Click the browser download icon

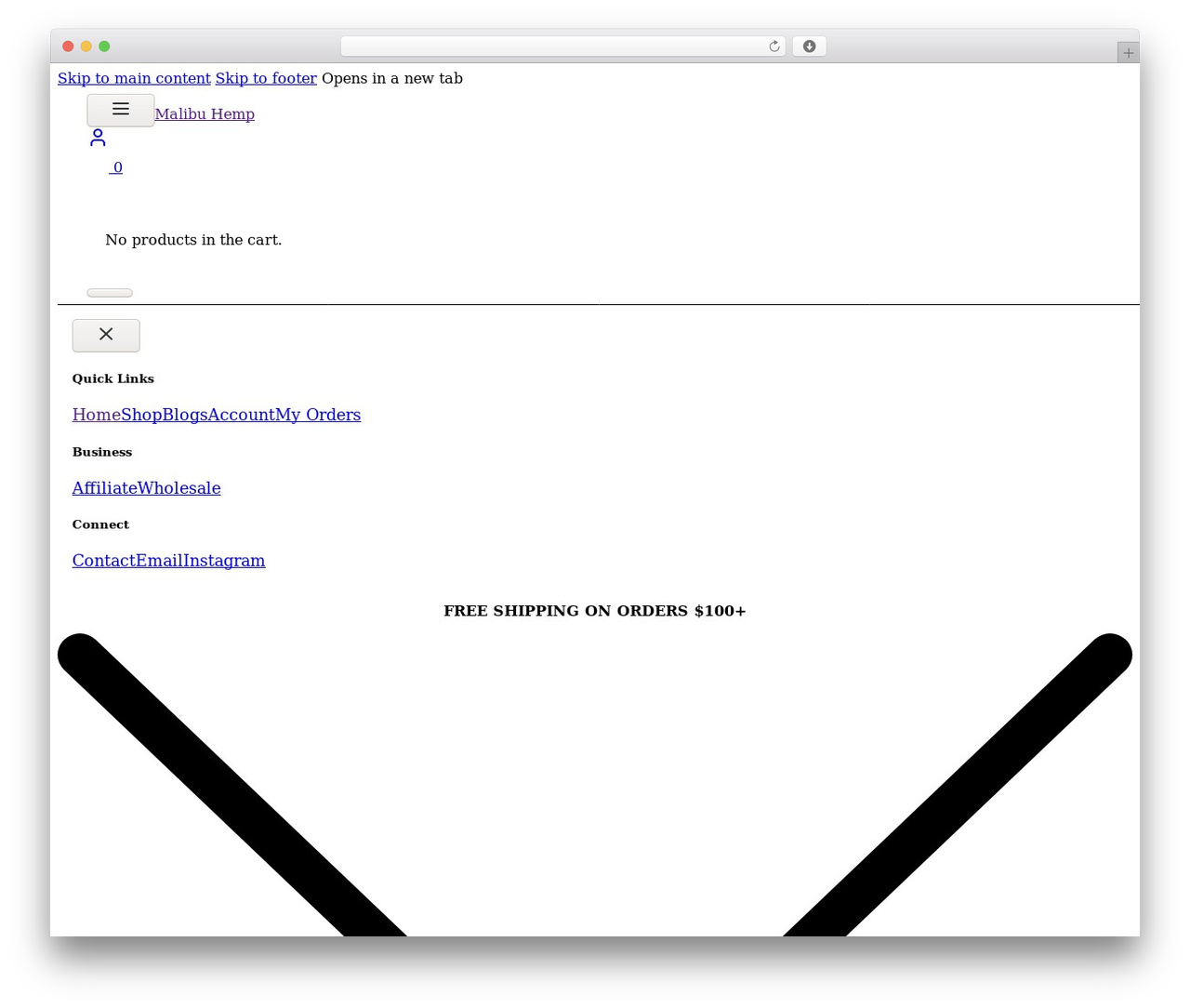click(x=809, y=46)
